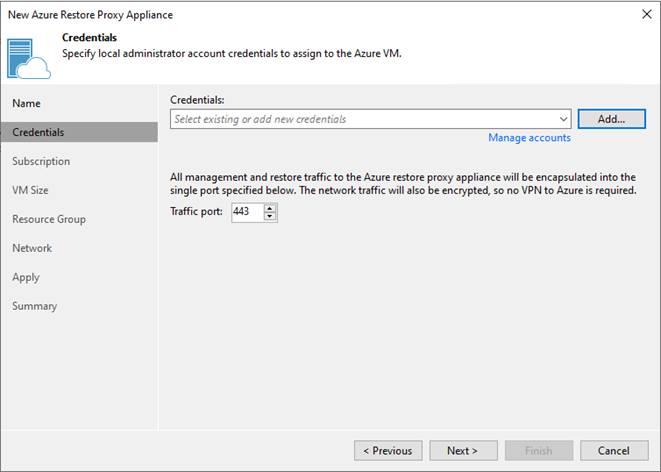Select the Subscription step in sidebar
Viewport: 661px width, 472px height.
coord(41,161)
